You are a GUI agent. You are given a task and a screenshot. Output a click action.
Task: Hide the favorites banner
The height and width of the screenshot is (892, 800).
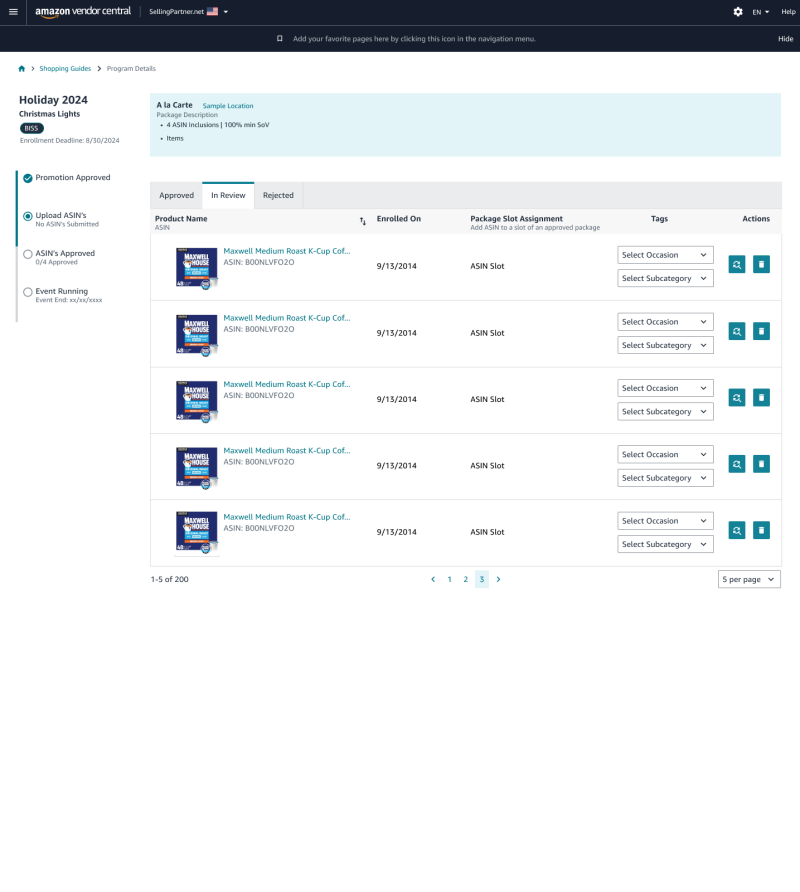click(x=785, y=39)
